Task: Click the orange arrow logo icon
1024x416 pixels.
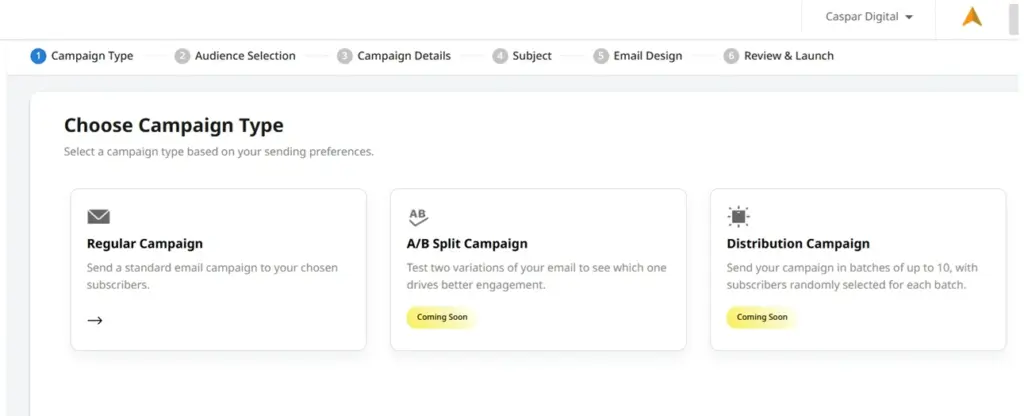Action: (x=972, y=17)
